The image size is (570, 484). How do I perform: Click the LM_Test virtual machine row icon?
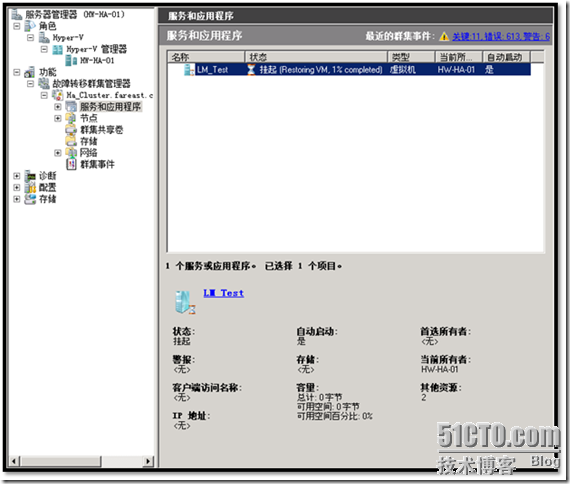tap(189, 69)
